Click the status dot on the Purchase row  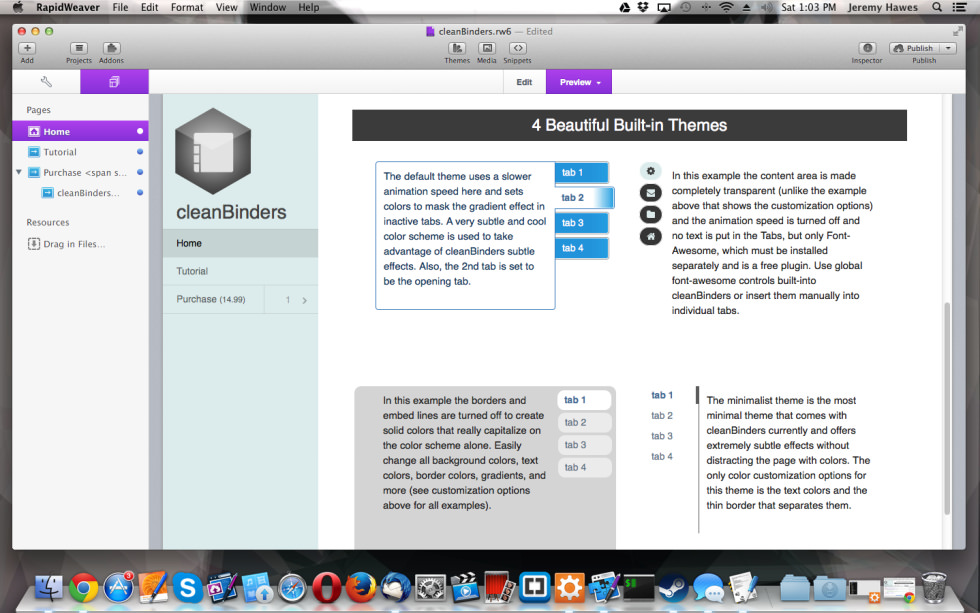click(x=140, y=172)
